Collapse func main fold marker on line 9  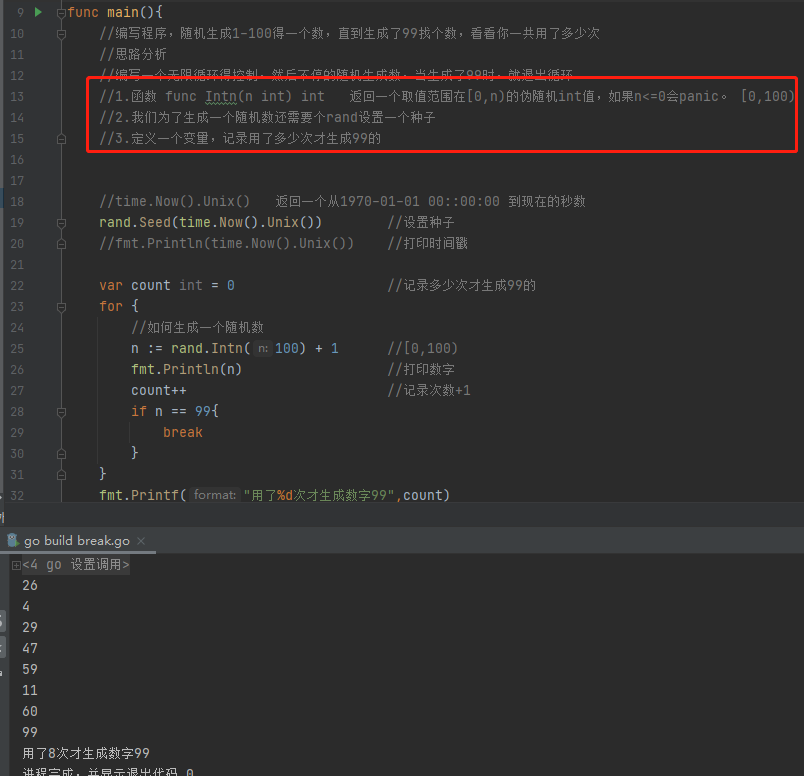pos(61,13)
